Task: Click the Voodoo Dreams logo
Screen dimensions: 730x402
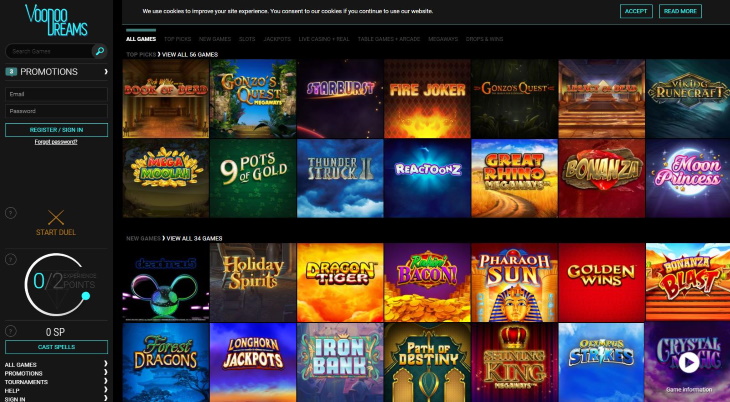Action: (x=56, y=20)
